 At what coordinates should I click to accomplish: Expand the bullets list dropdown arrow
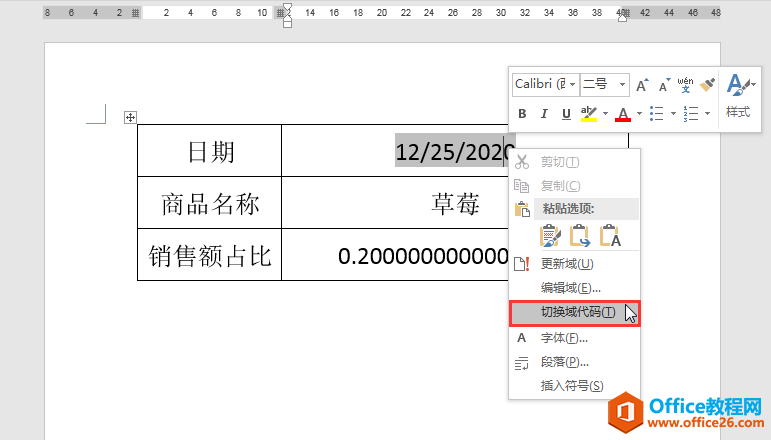[x=672, y=114]
